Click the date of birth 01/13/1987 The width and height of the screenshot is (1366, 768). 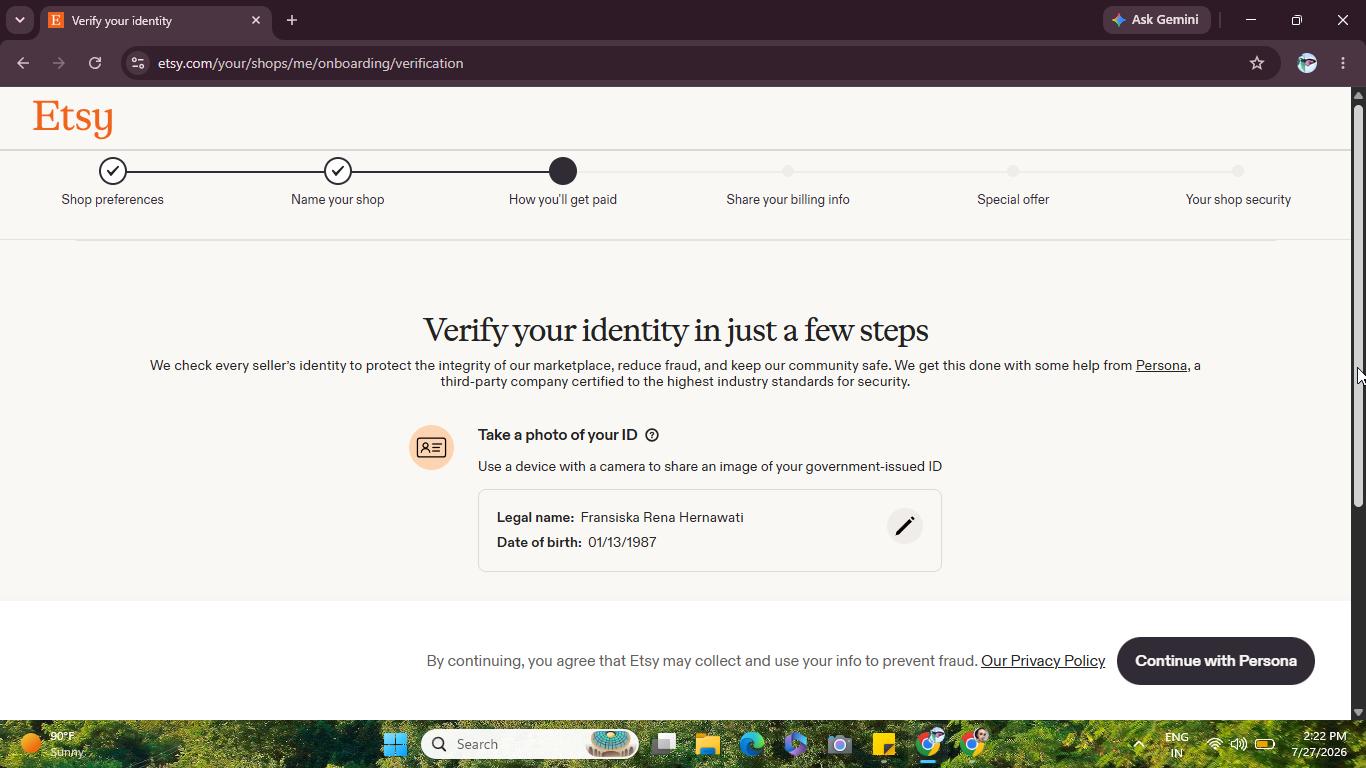pyautogui.click(x=622, y=542)
